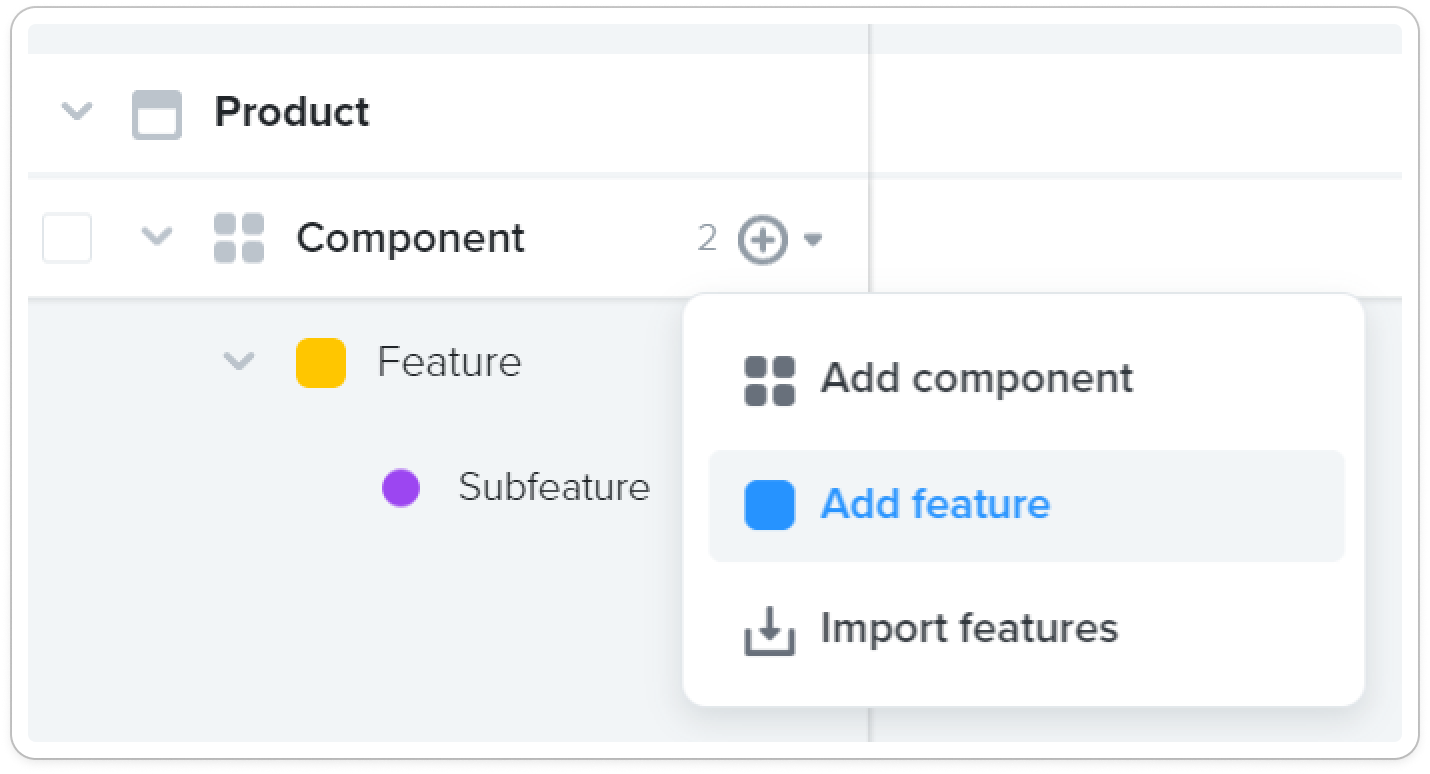Click the Product window icon
This screenshot has width=1430, height=774.
click(x=157, y=114)
